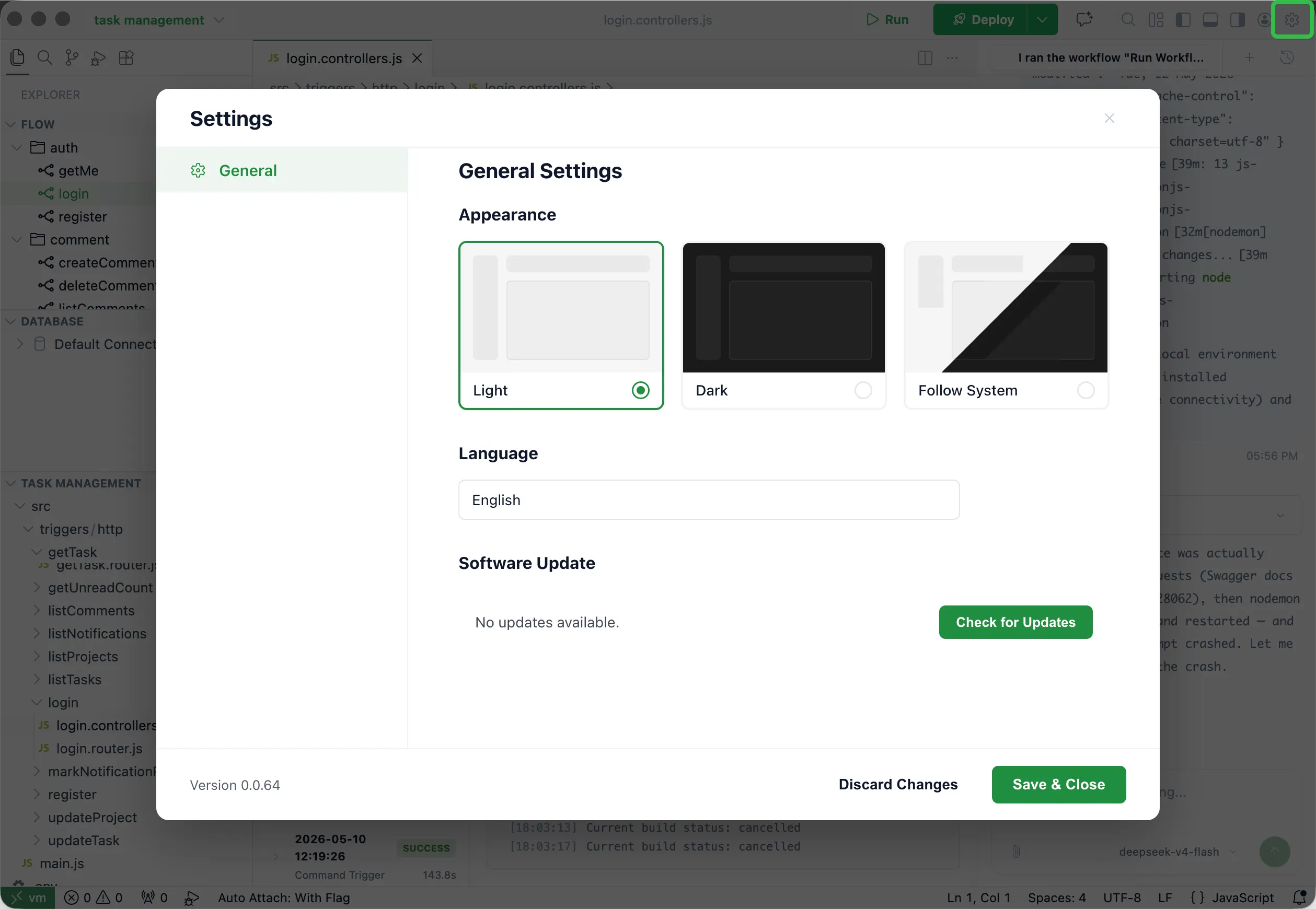Viewport: 1316px width, 909px height.
Task: Select the Follow System radio button
Action: pyautogui.click(x=1086, y=390)
